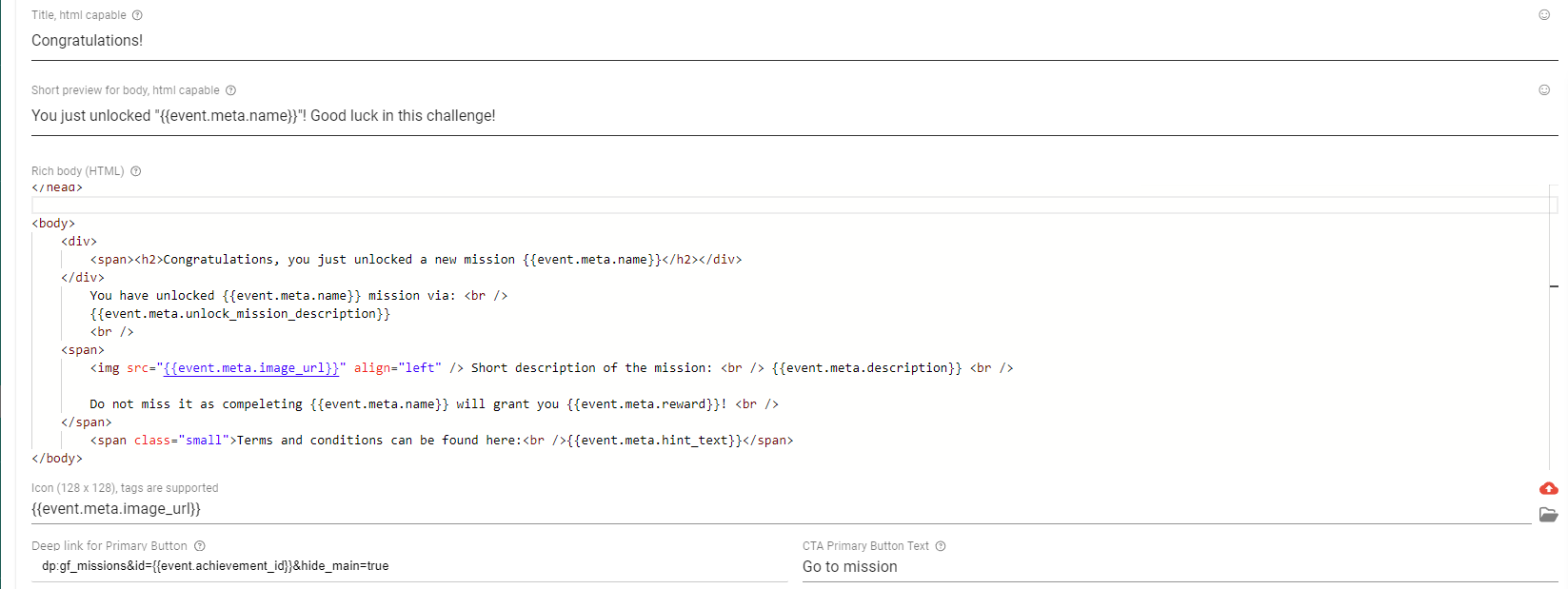
Task: Click help icon next to CTA Primary Button Text
Action: [x=941, y=546]
